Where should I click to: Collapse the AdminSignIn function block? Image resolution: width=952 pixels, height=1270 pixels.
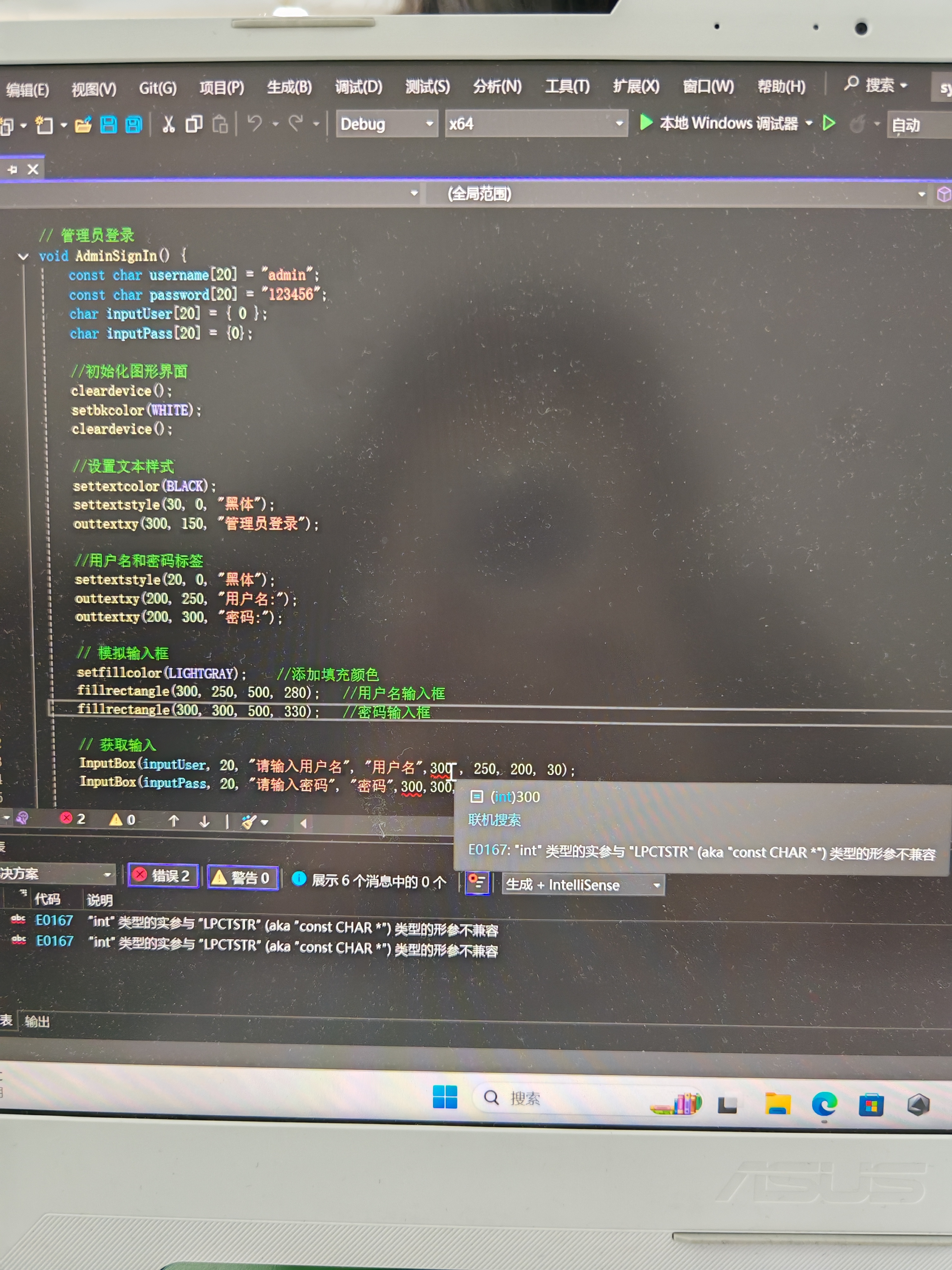pyautogui.click(x=23, y=257)
